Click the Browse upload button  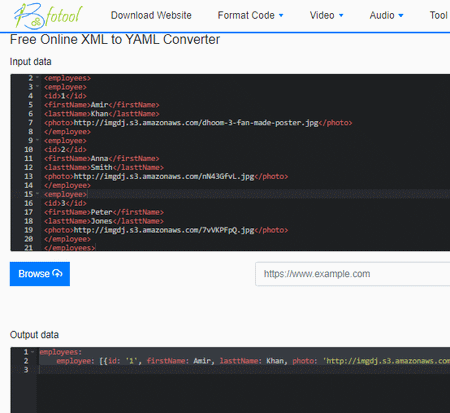pyautogui.click(x=40, y=274)
